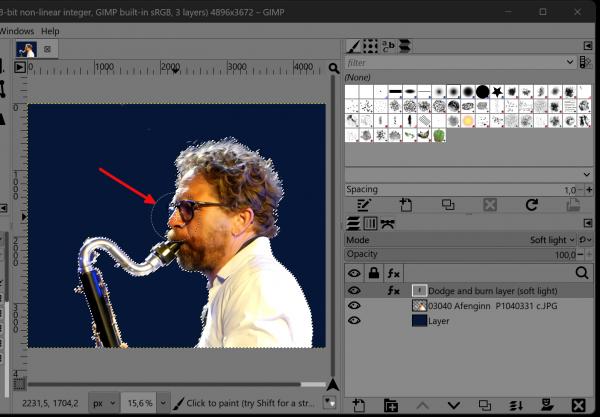
Task: Open the Windows menu
Action: click(x=16, y=31)
